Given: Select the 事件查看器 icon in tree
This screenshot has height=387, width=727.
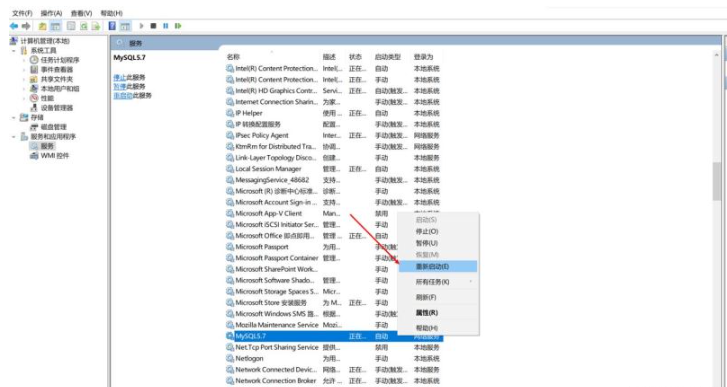Looking at the screenshot, I should (x=34, y=70).
